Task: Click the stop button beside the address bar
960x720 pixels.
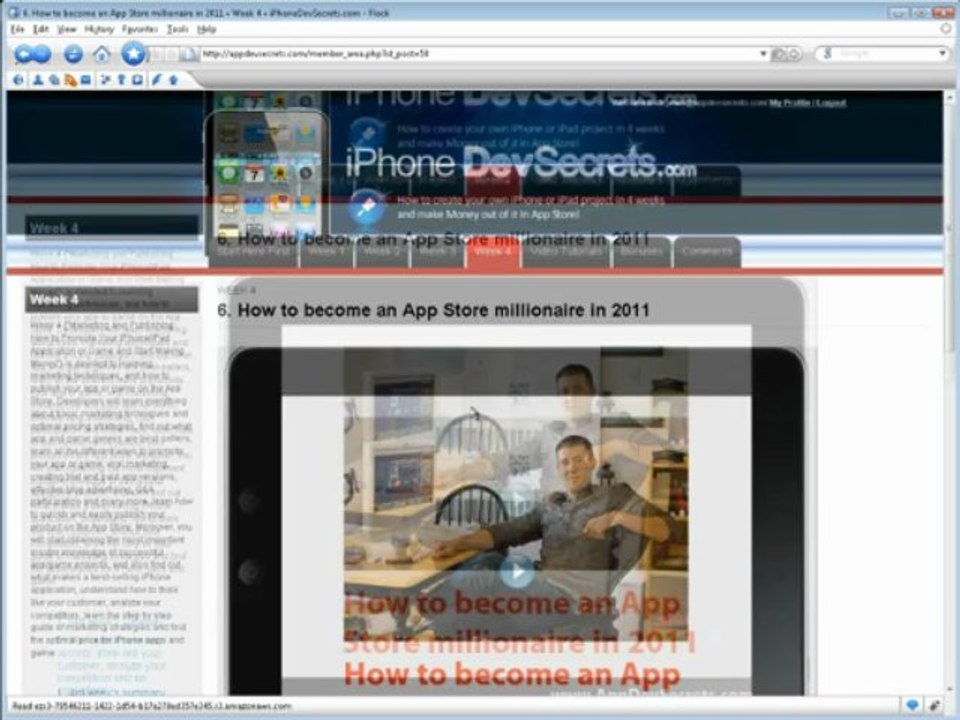Action: pyautogui.click(x=793, y=54)
